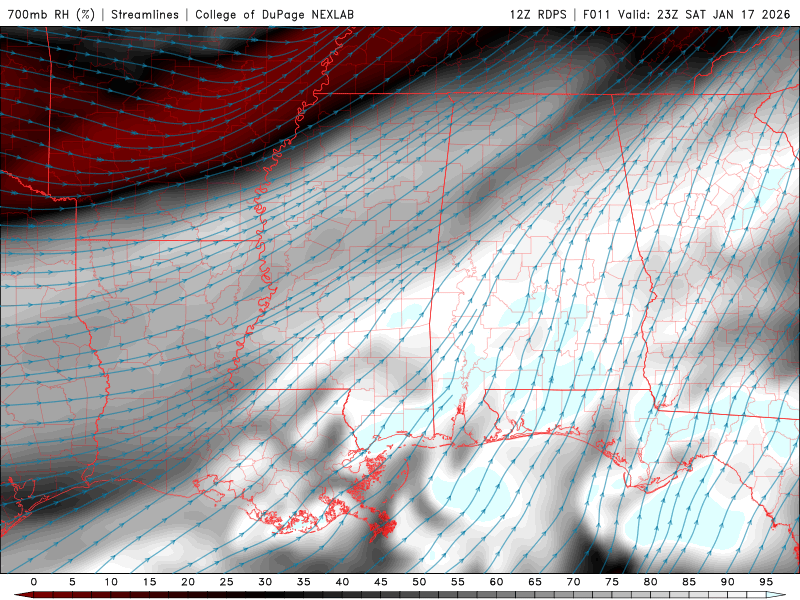Viewport: 800px width, 600px height.
Task: Click the 95 value on the color scale
Action: [x=766, y=582]
